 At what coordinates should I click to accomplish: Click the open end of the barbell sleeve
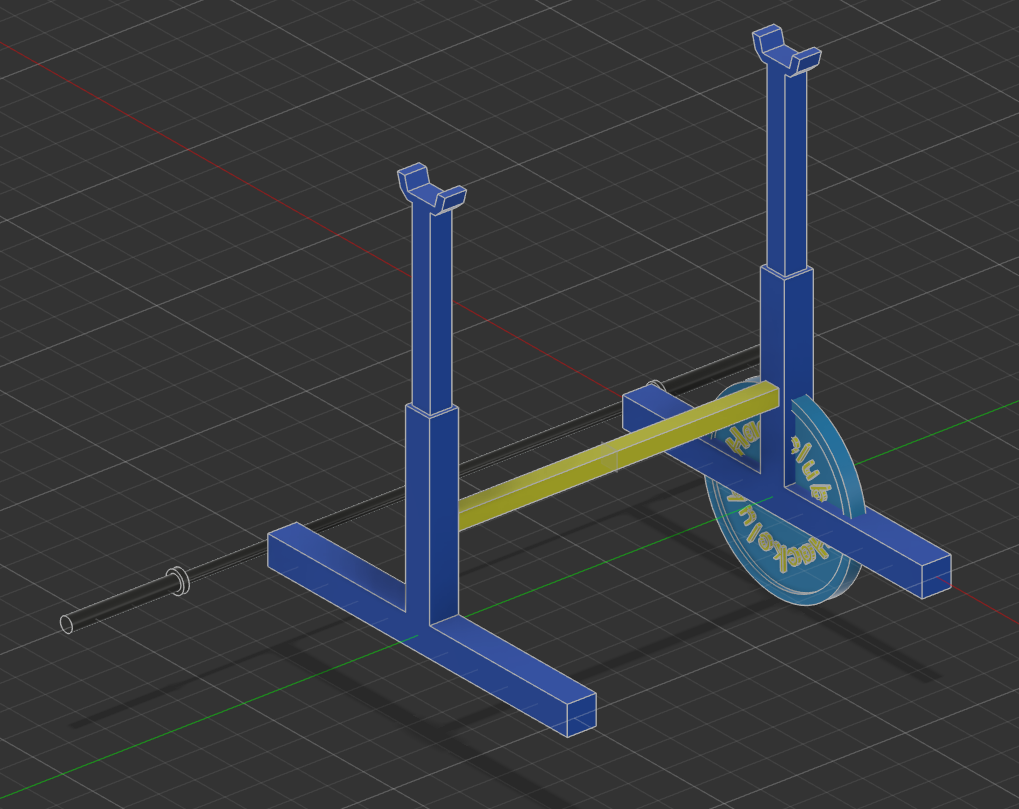click(x=66, y=624)
